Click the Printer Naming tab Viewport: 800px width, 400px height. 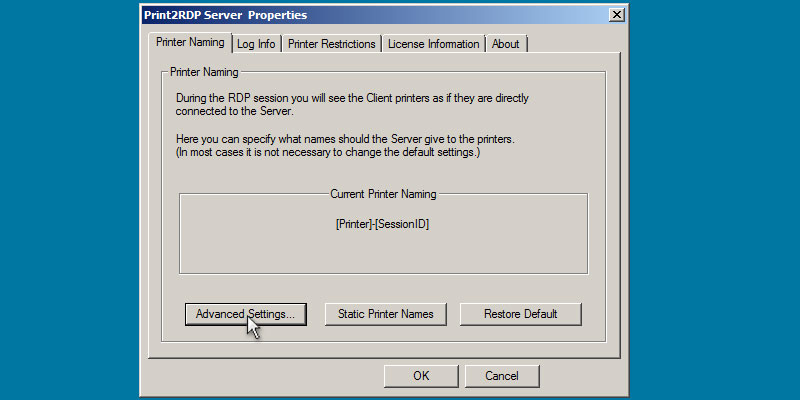pyautogui.click(x=190, y=43)
